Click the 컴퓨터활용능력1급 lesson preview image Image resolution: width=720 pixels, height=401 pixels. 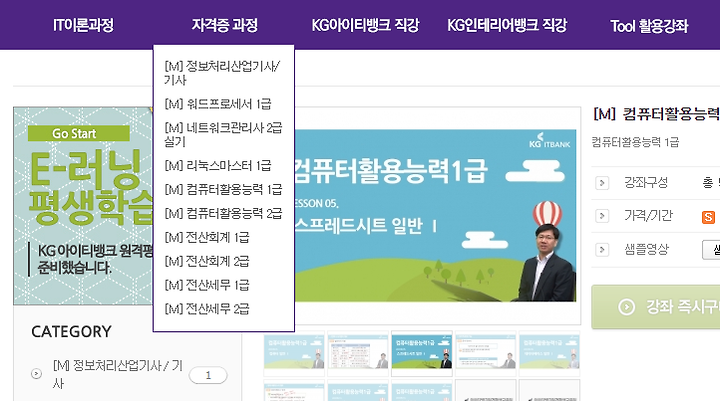coord(435,215)
